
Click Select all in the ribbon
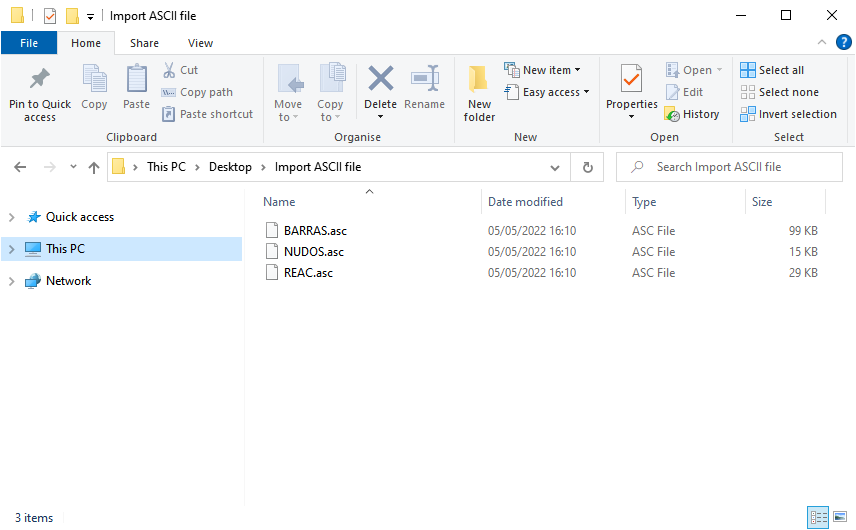click(772, 70)
